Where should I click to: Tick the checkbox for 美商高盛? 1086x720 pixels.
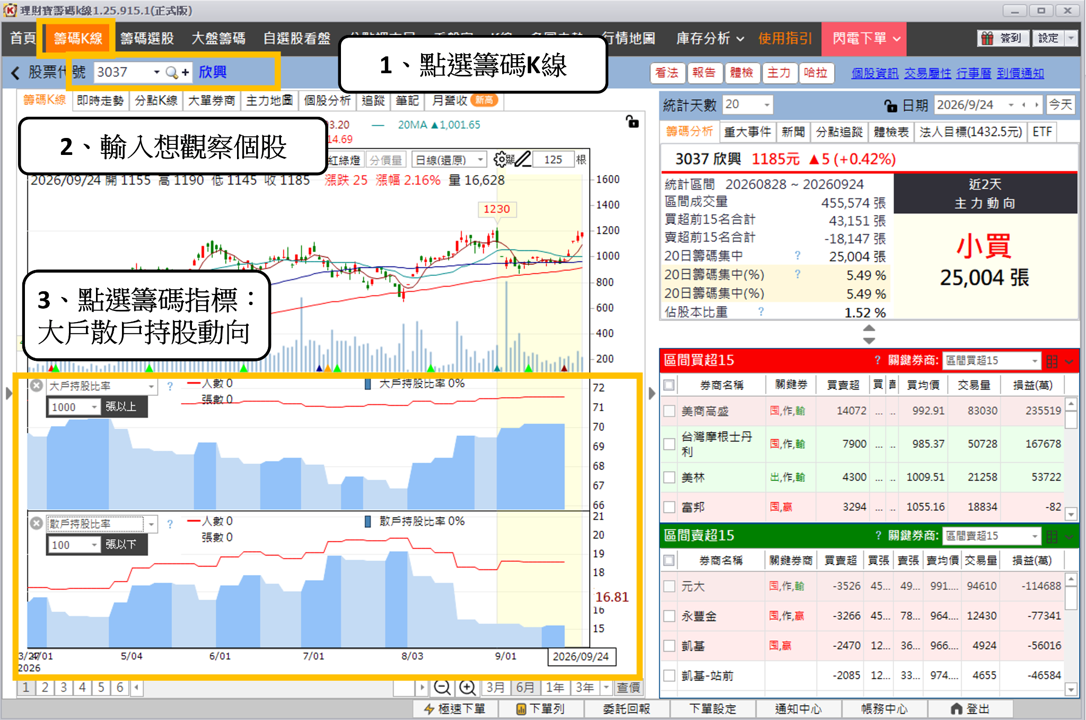pyautogui.click(x=669, y=411)
